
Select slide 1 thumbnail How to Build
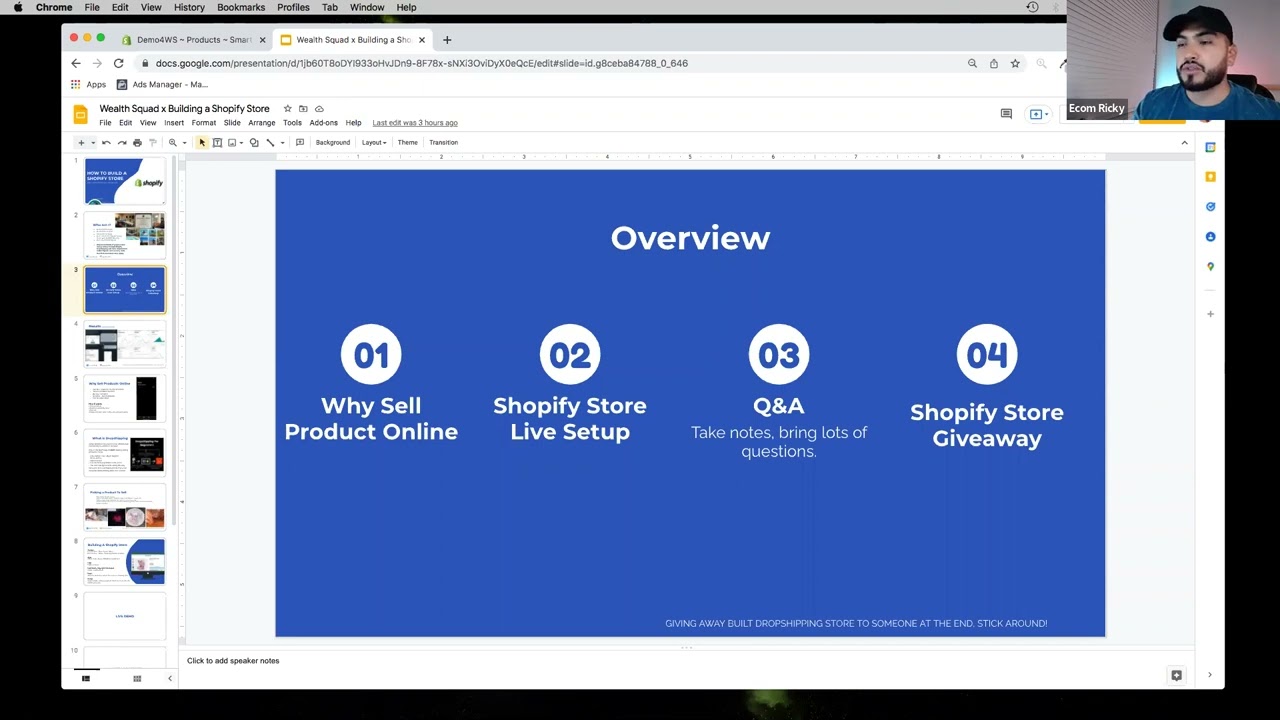125,181
